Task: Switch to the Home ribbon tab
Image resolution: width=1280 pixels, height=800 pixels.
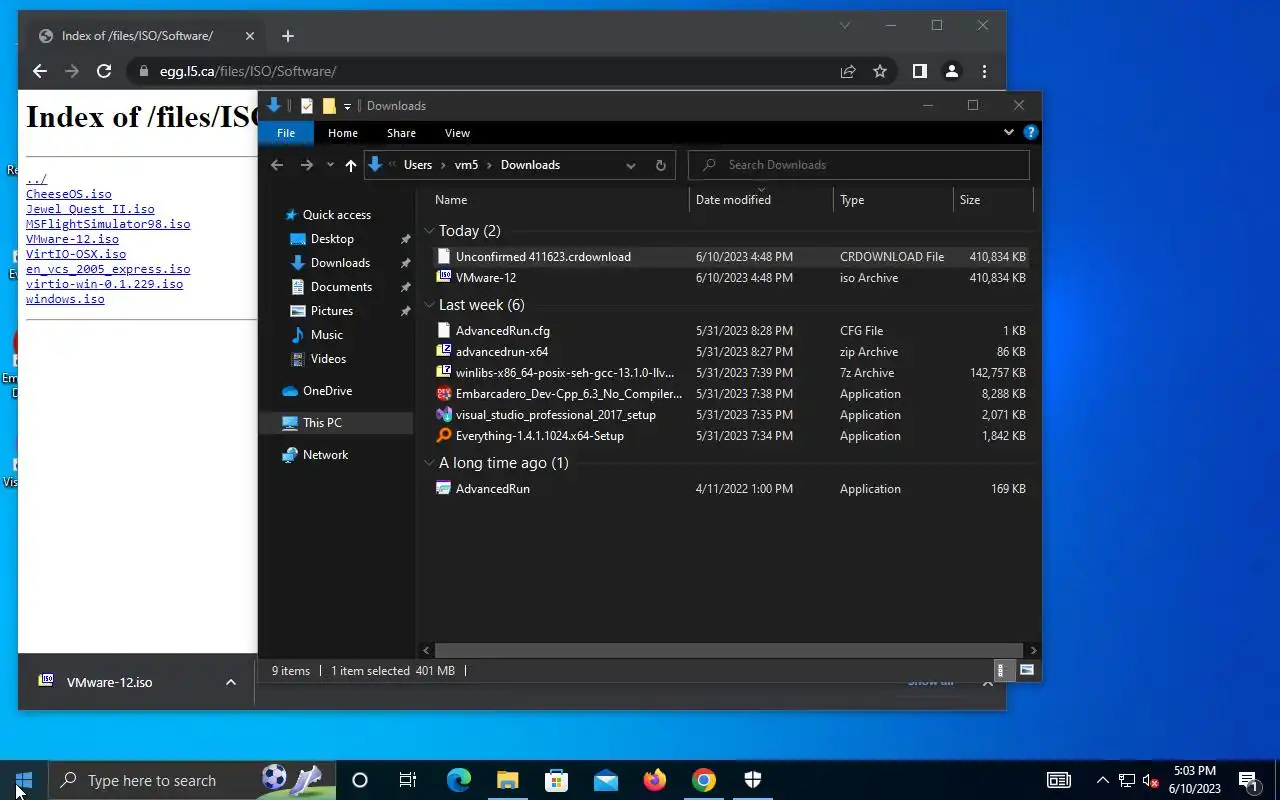Action: [343, 133]
